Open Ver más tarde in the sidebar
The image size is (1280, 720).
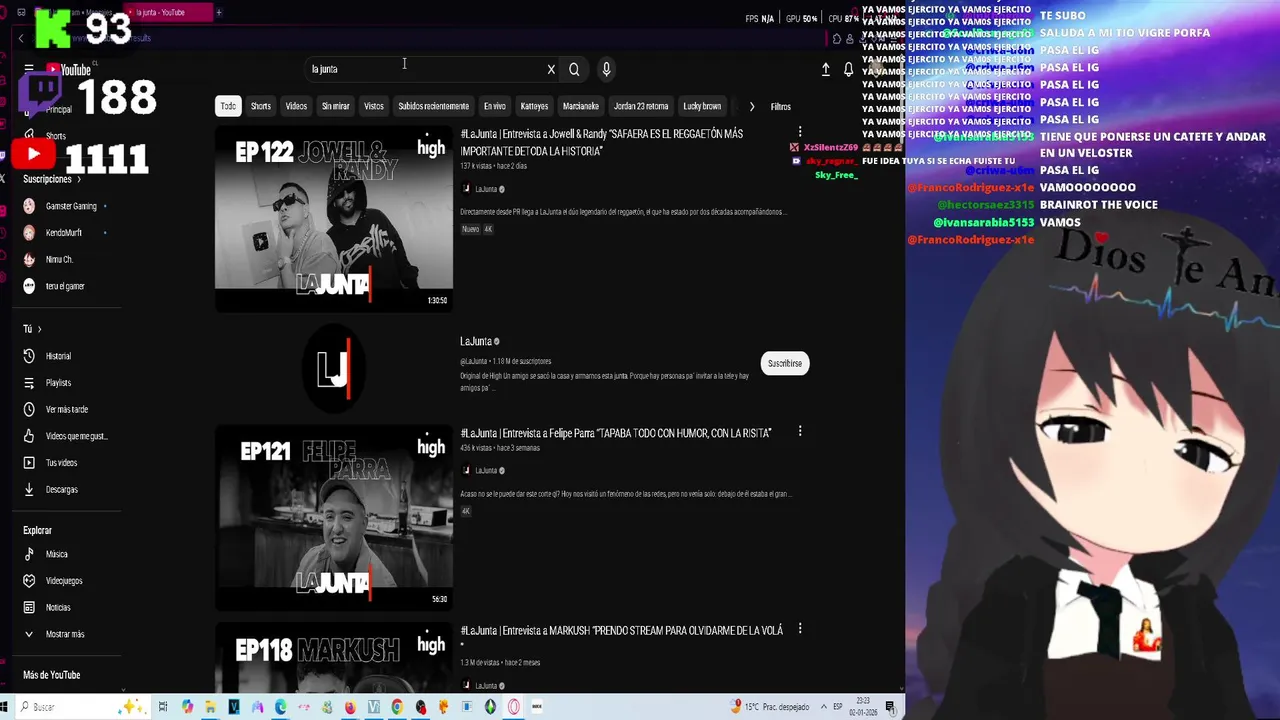point(66,409)
